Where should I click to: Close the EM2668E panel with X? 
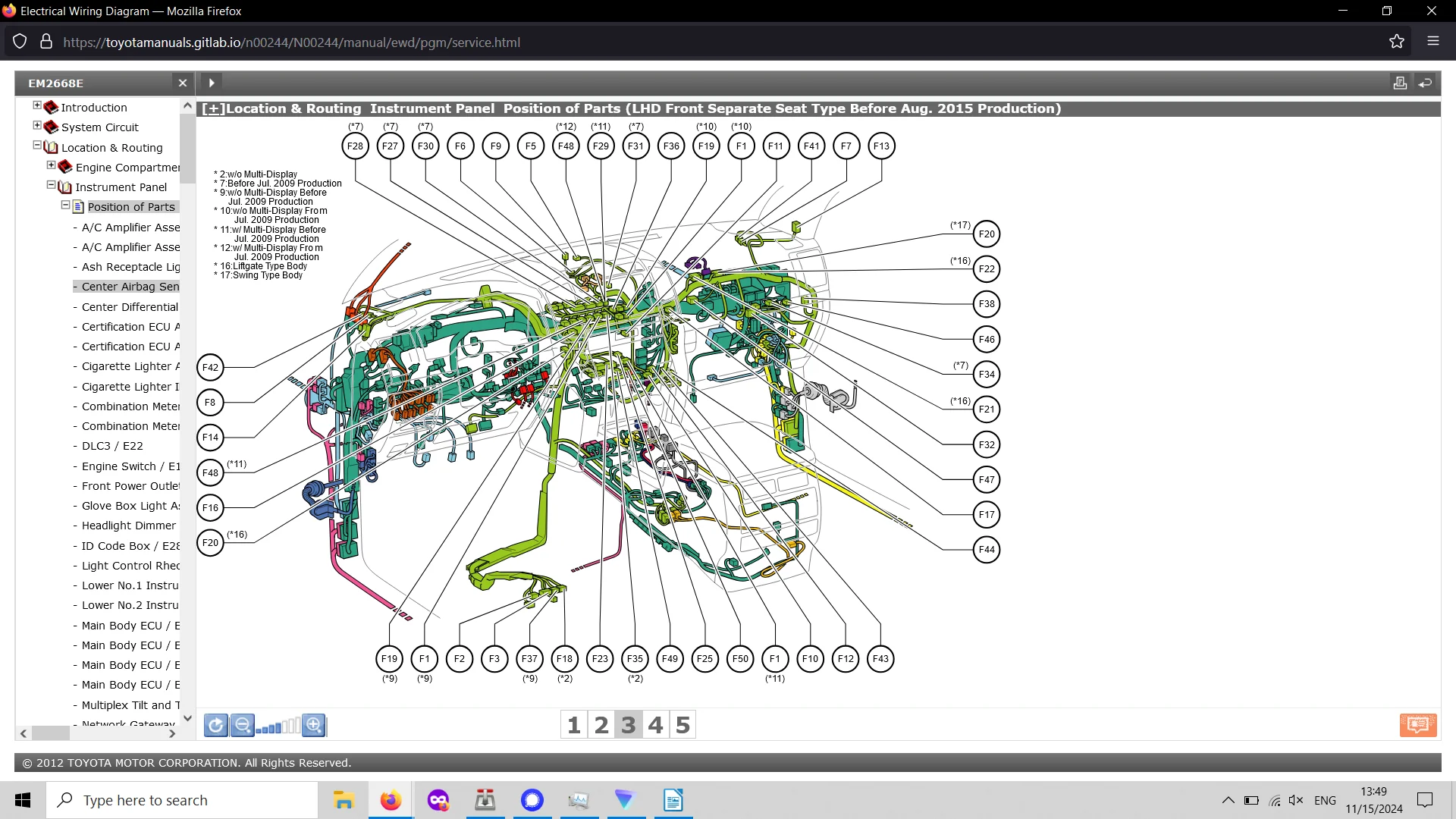click(x=183, y=83)
